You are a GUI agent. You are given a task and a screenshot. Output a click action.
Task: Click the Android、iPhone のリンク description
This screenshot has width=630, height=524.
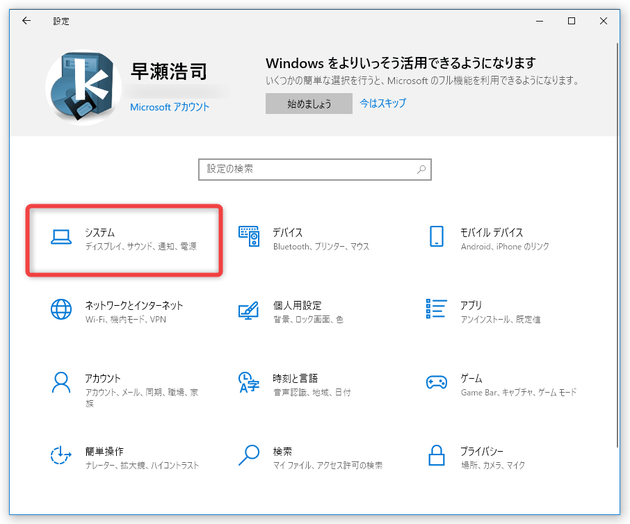point(505,246)
